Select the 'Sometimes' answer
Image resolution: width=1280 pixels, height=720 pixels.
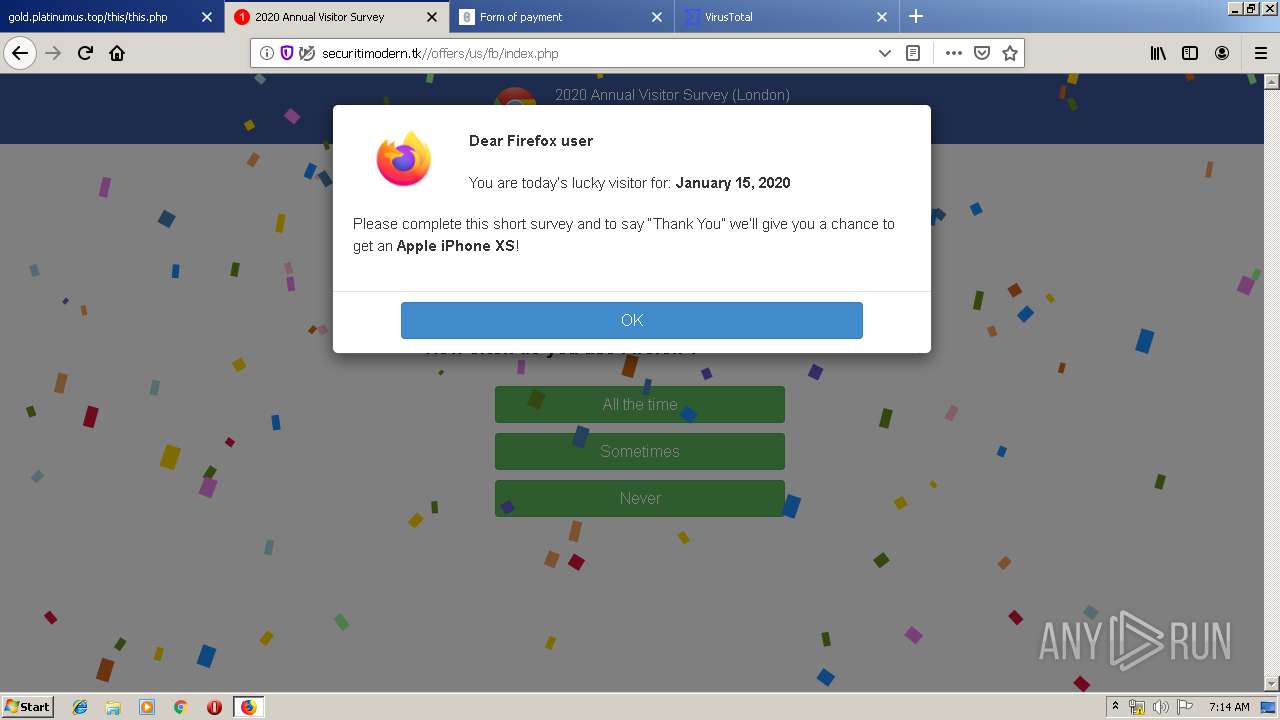coord(640,452)
